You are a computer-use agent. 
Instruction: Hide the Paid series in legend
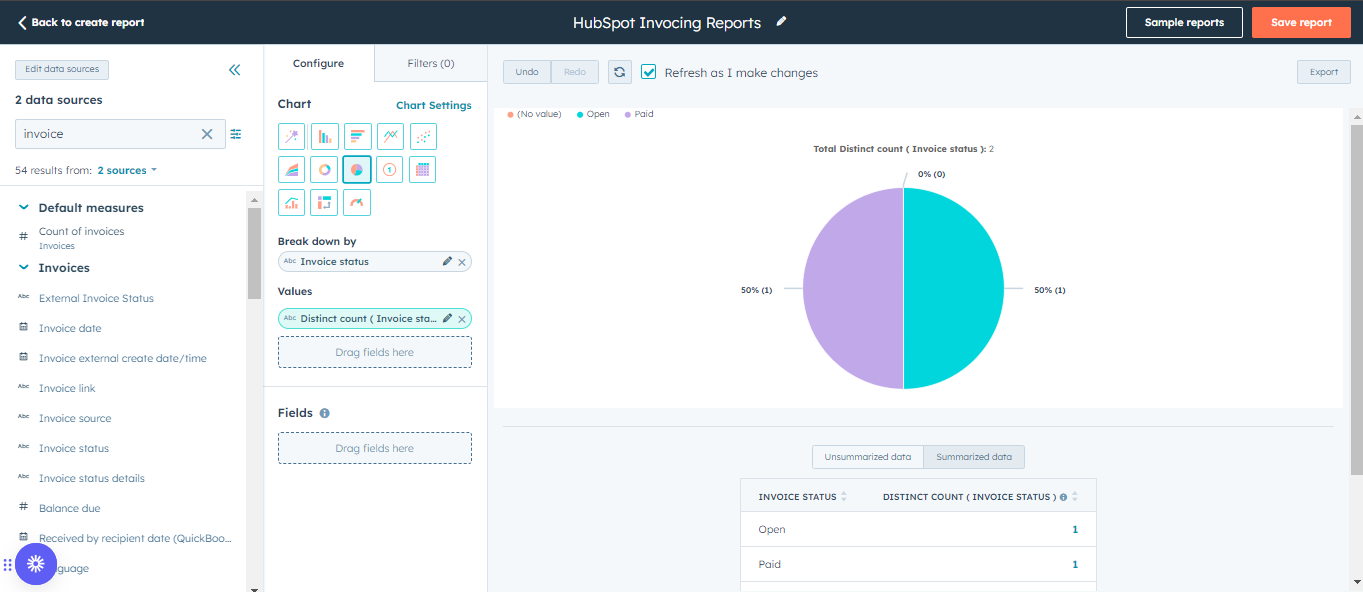coord(638,114)
